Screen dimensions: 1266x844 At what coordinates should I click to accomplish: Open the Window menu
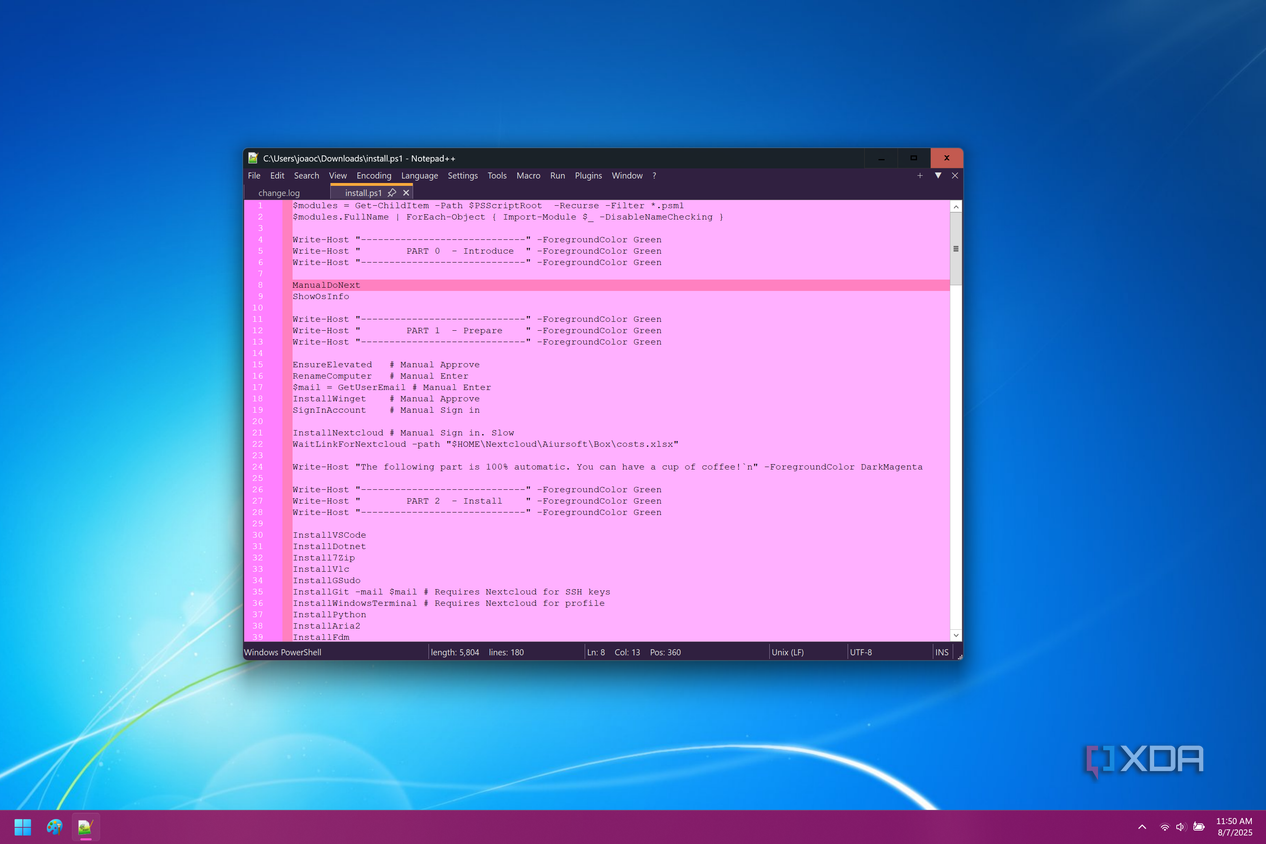[x=627, y=176]
